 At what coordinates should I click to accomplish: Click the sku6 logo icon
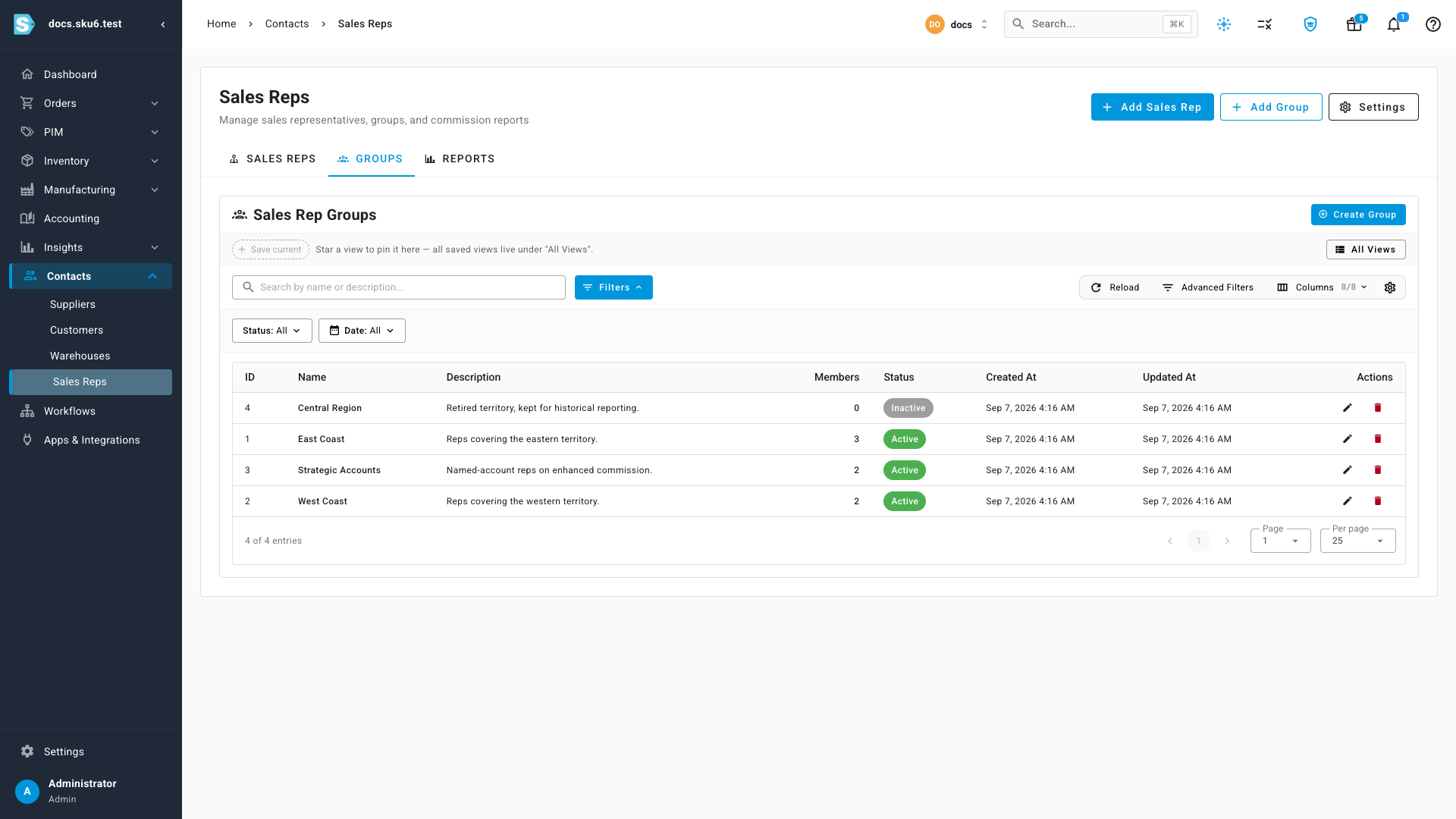(24, 24)
